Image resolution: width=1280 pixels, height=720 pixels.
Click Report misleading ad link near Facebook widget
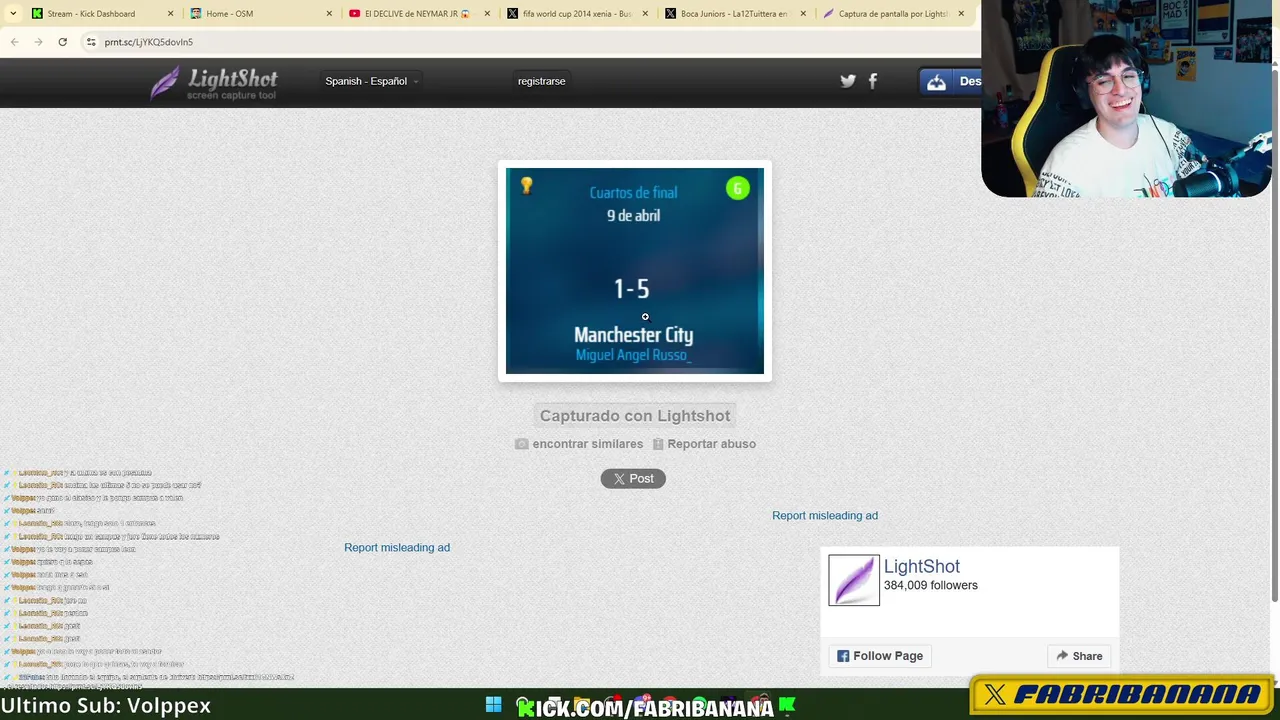point(825,516)
